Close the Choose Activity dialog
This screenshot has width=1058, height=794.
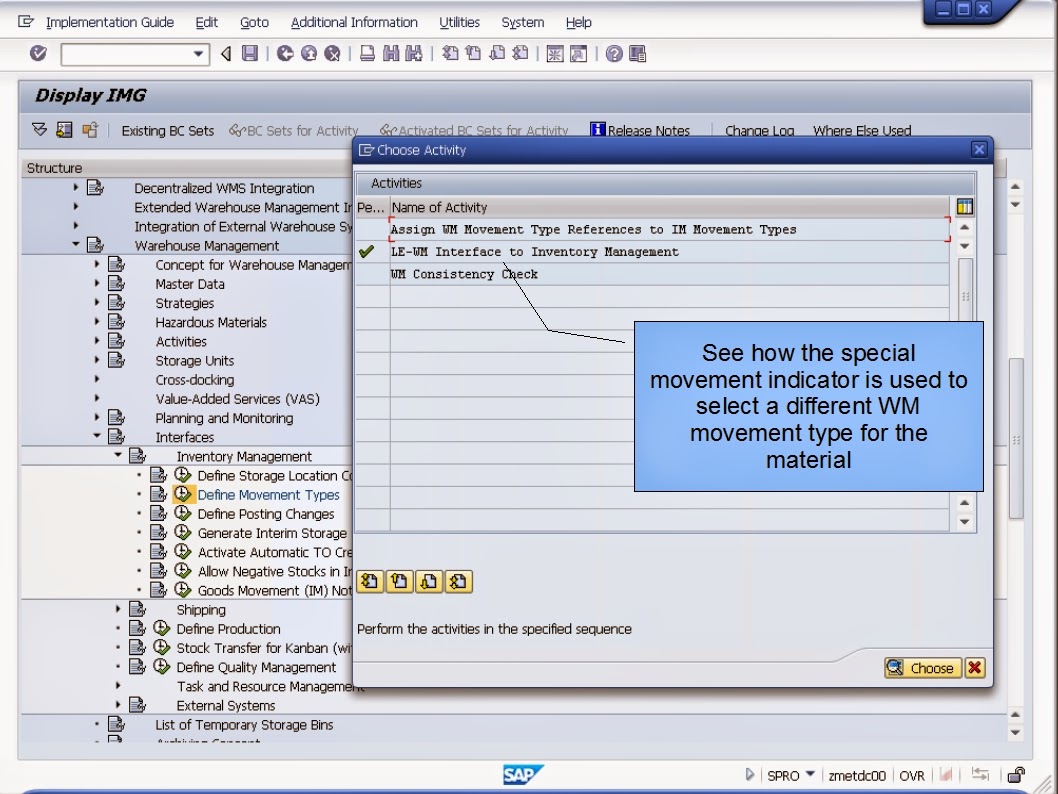(x=979, y=150)
